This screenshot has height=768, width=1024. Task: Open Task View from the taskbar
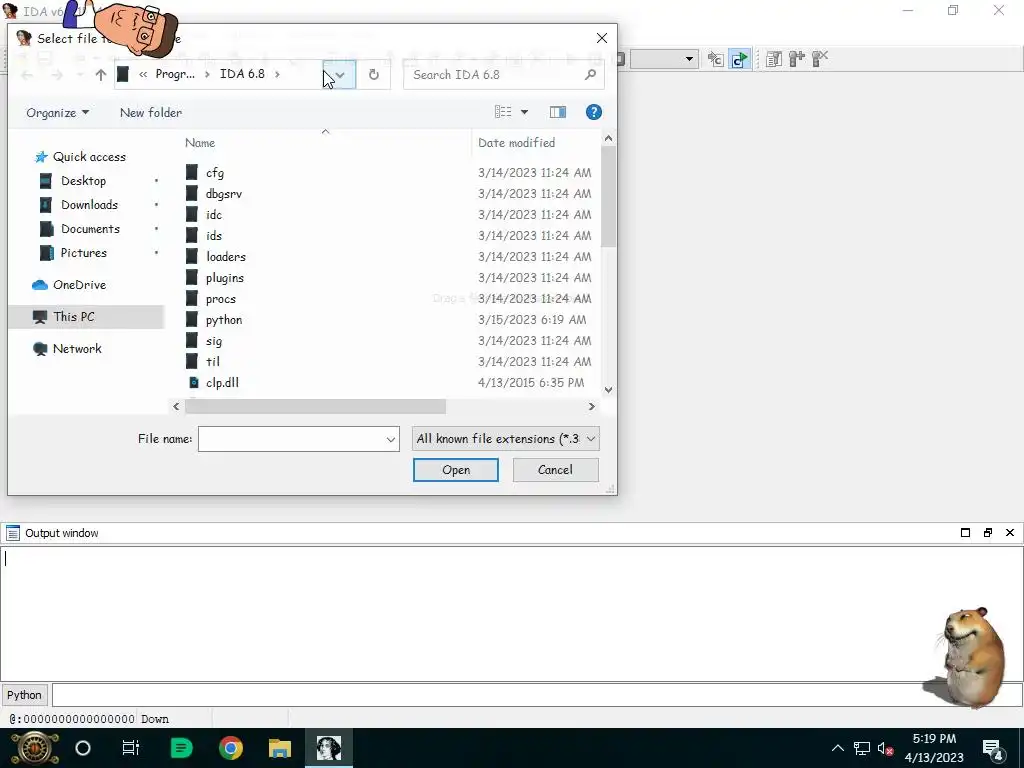131,748
